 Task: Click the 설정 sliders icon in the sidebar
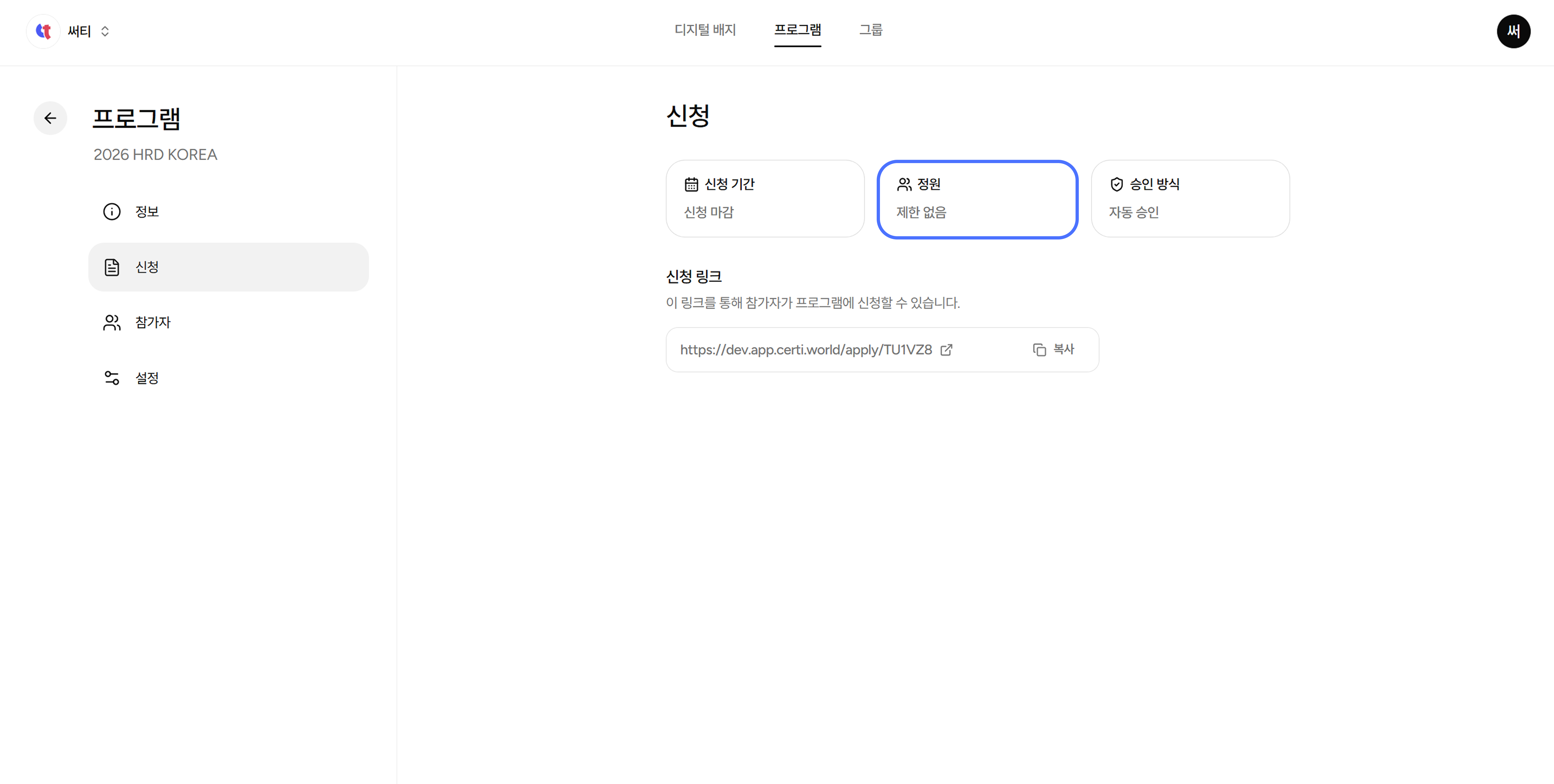point(112,378)
